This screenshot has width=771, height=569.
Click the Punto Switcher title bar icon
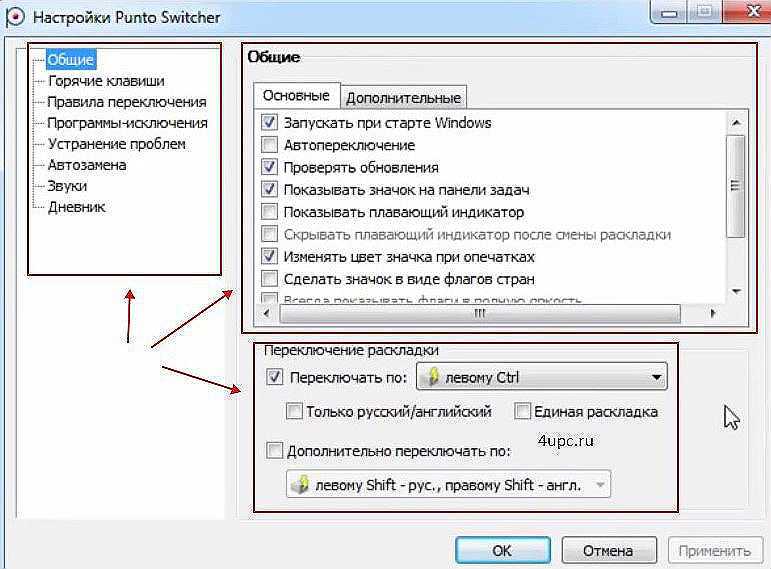(x=14, y=17)
